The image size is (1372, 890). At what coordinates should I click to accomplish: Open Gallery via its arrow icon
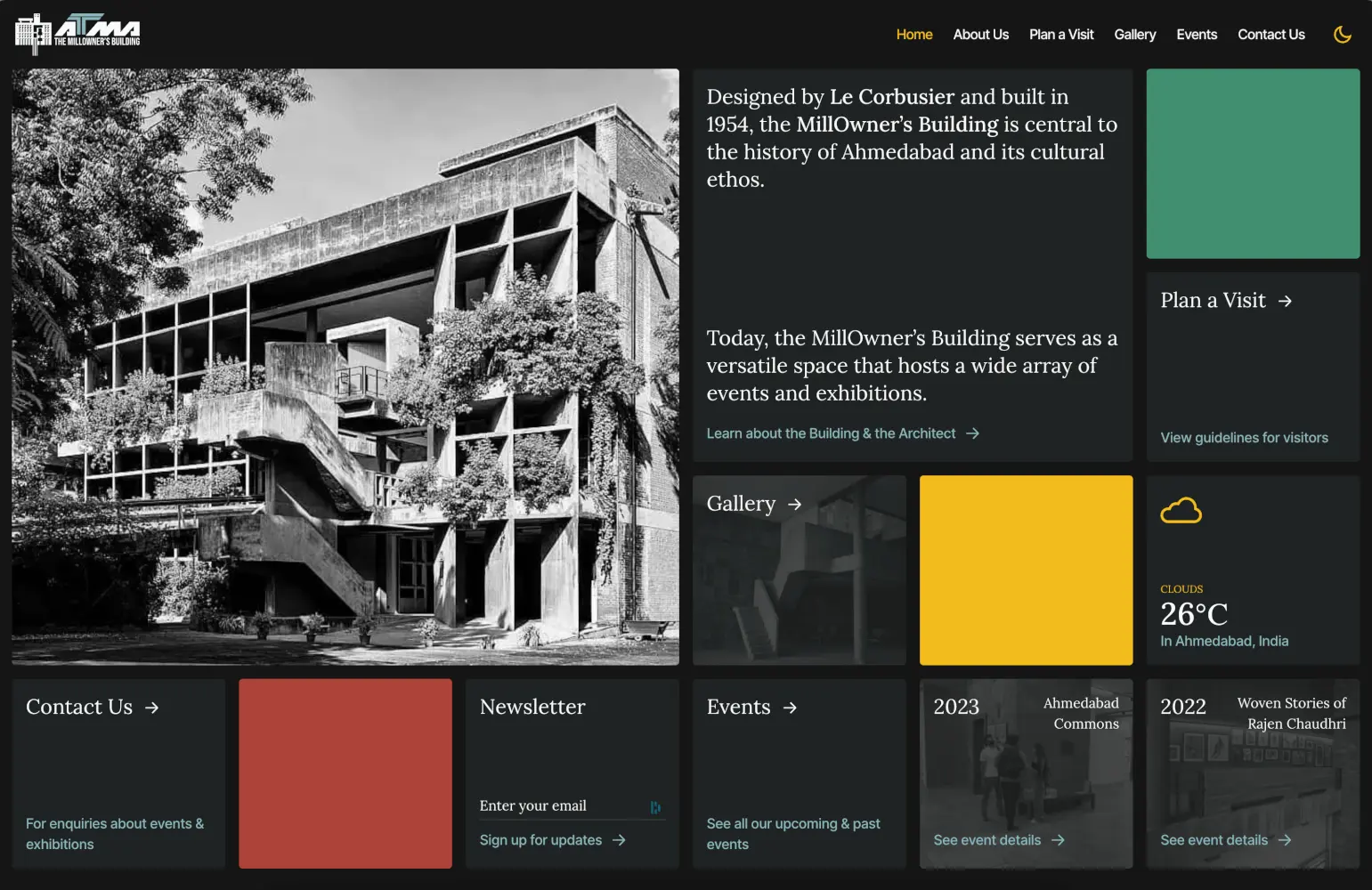click(793, 504)
